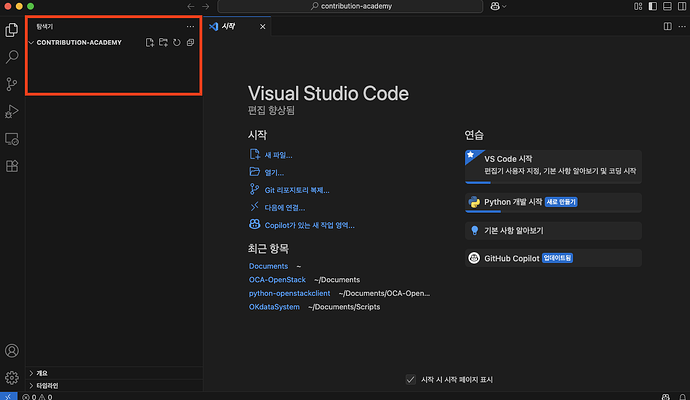Image resolution: width=690 pixels, height=400 pixels.
Task: Open the Remote Explorer view
Action: pos(12,139)
